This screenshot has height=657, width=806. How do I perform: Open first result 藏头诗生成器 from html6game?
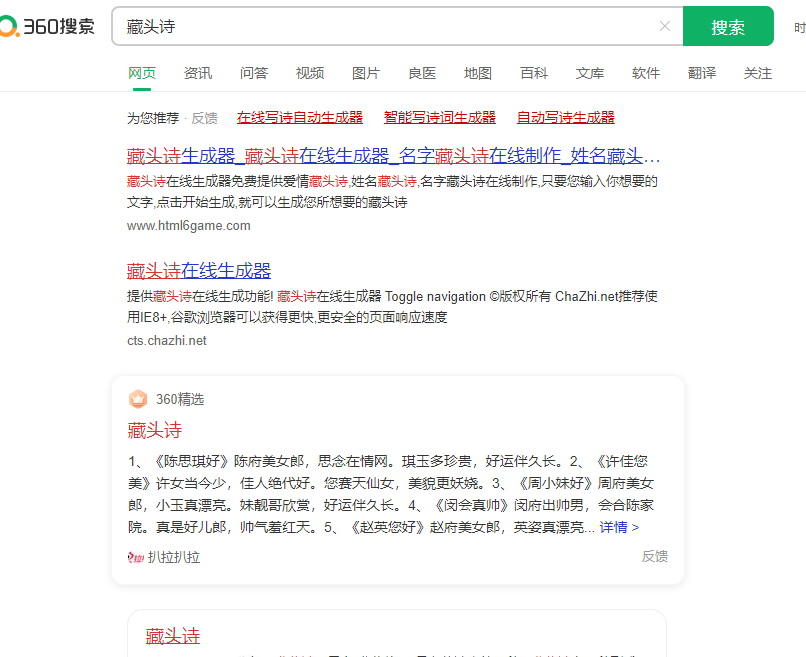click(393, 156)
